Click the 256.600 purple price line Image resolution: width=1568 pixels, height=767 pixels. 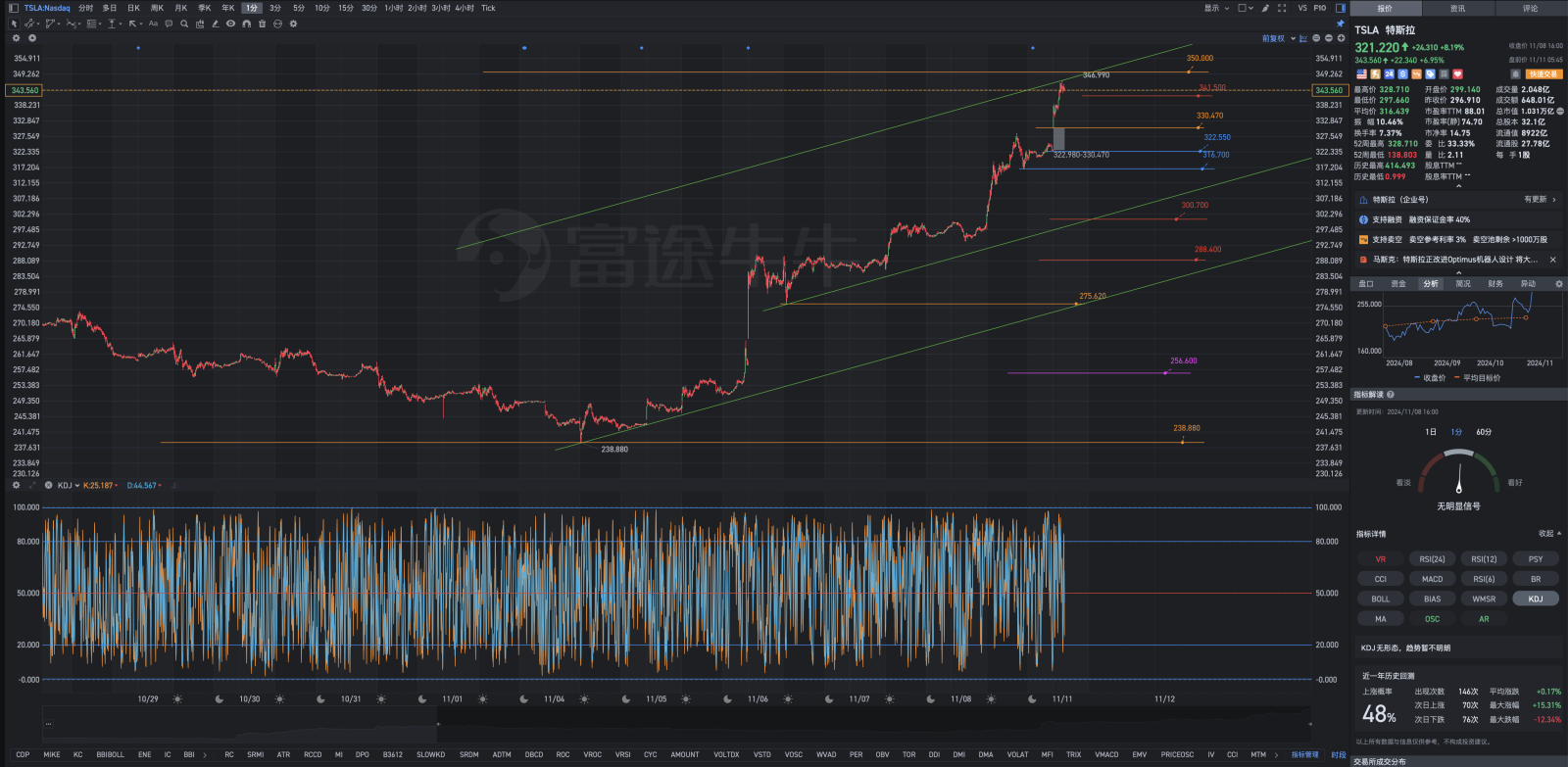click(1099, 372)
